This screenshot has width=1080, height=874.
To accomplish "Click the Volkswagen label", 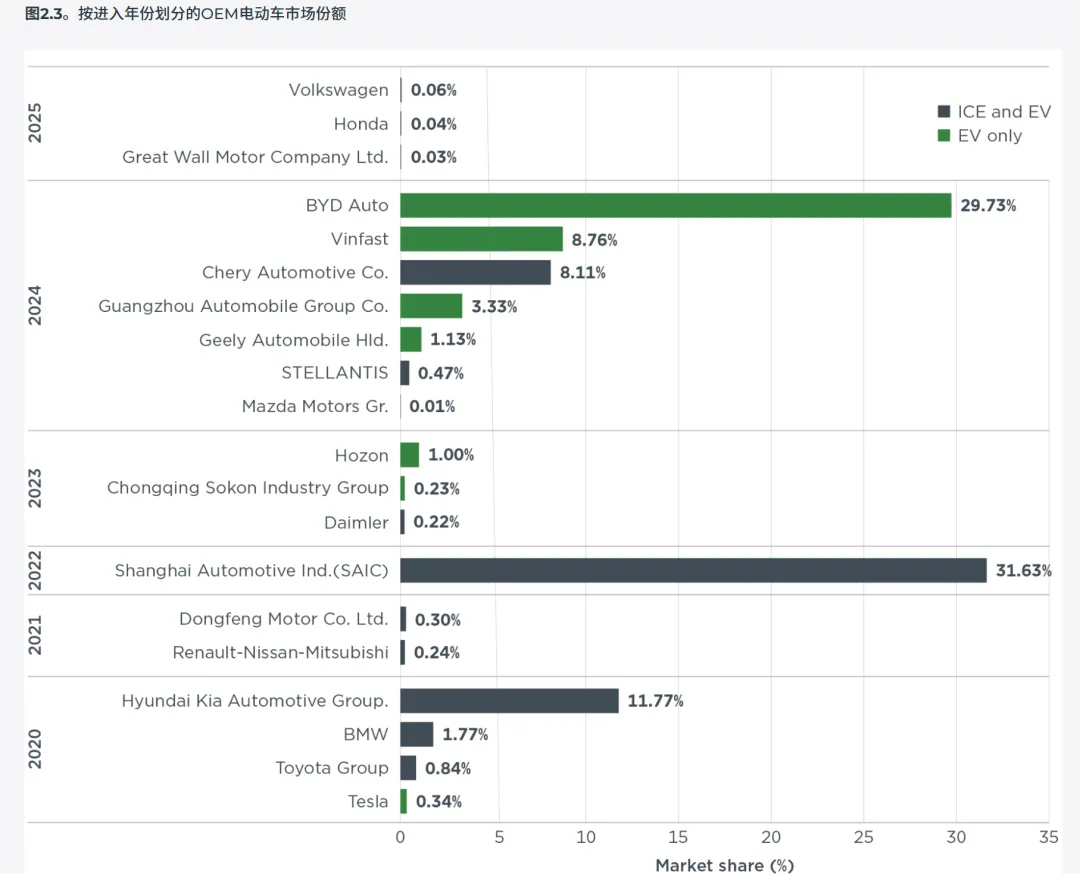I will [x=338, y=90].
